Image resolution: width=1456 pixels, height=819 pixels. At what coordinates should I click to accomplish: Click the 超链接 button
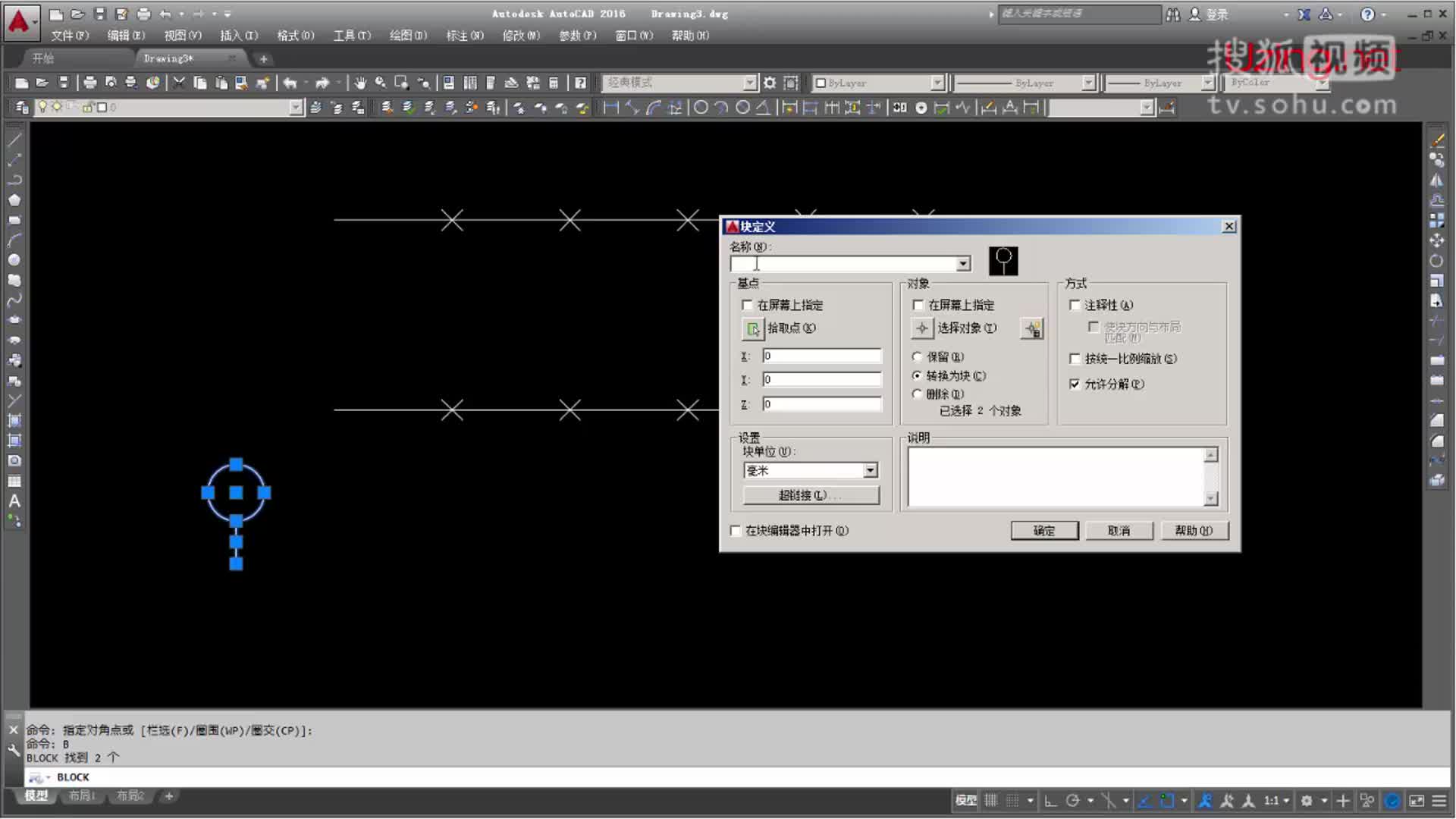pyautogui.click(x=811, y=495)
